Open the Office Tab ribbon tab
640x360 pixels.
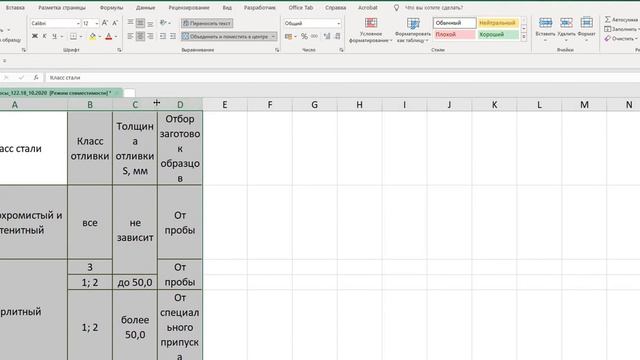coord(301,8)
